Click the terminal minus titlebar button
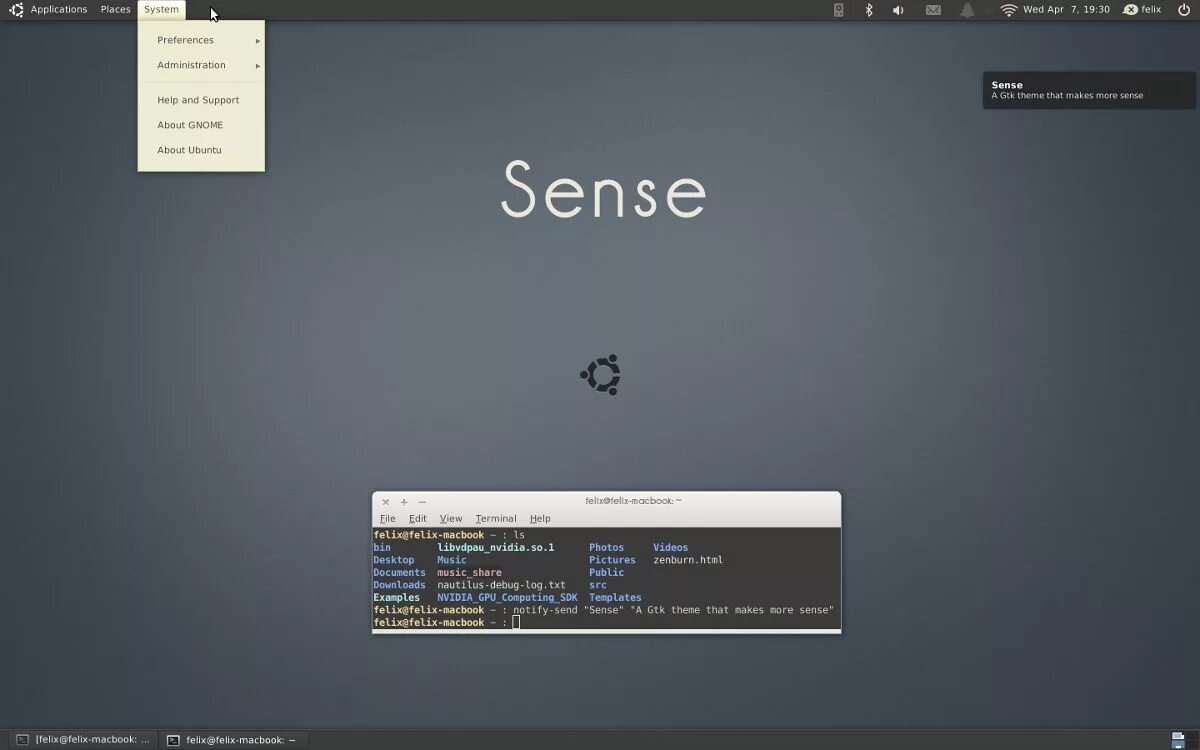Screen dimensions: 1200x750 pyautogui.click(x=422, y=502)
